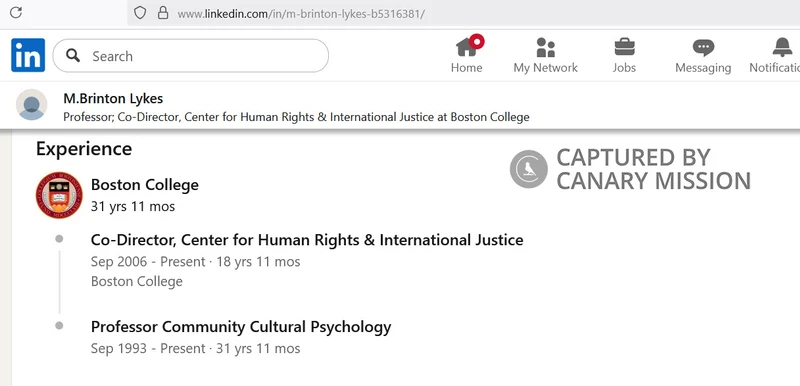800x386 pixels.
Task: Click the 'Experience' section heading
Action: point(84,149)
